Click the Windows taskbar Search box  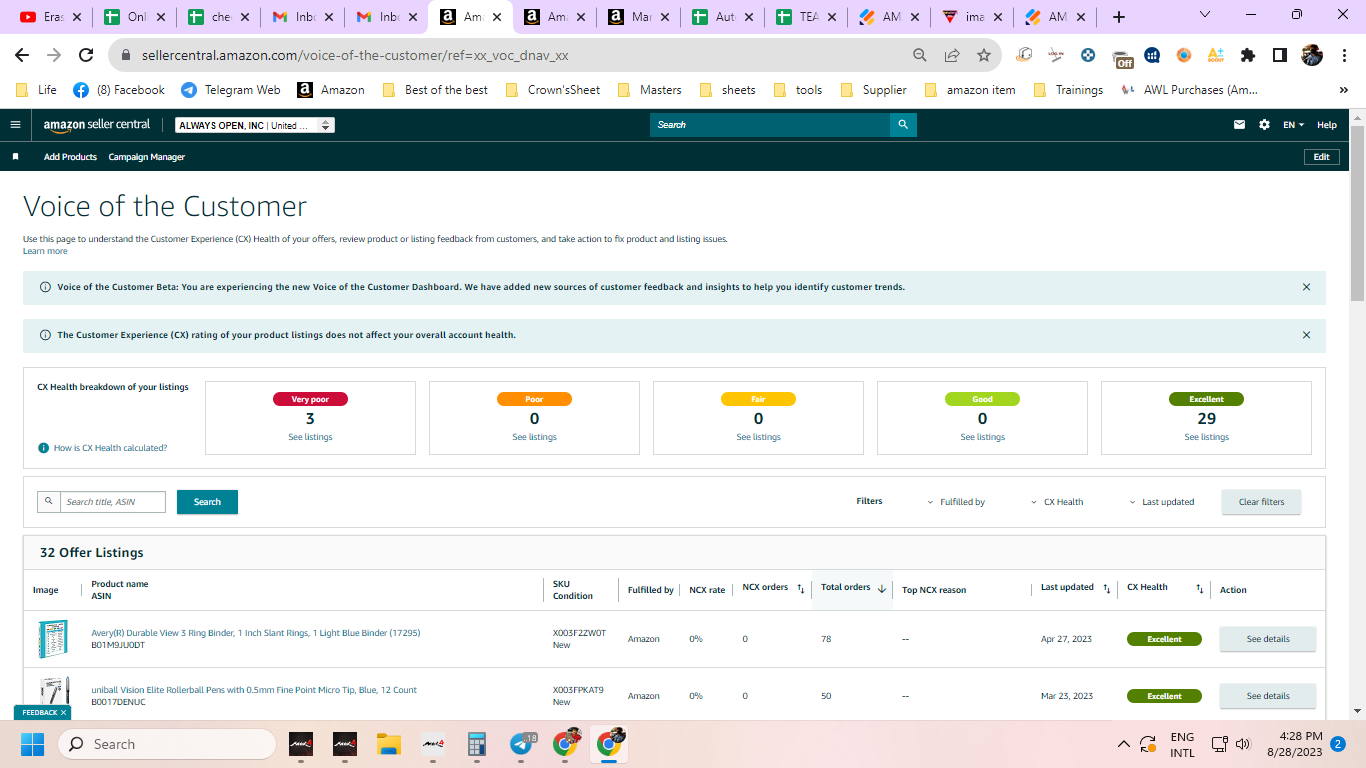click(x=167, y=744)
